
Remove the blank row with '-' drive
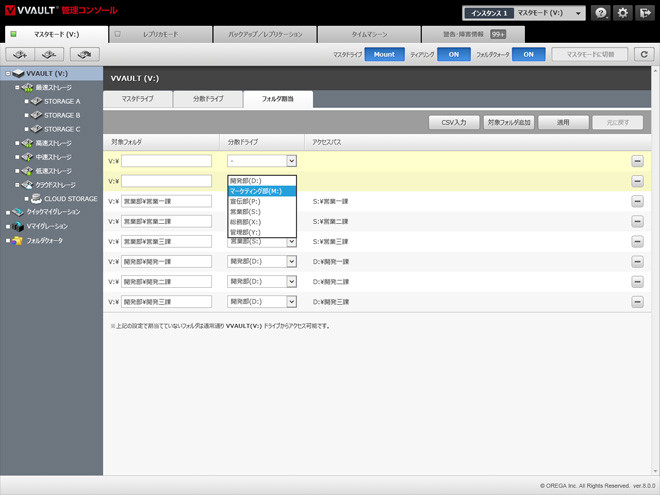tap(637, 161)
